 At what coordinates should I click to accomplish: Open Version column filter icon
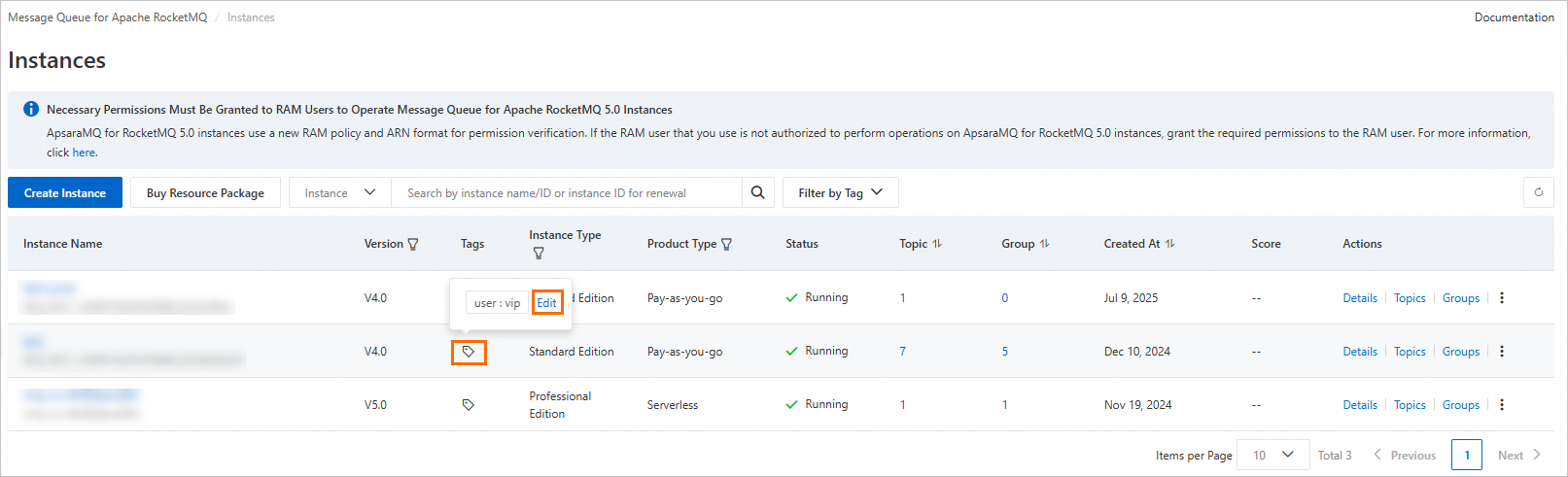(x=413, y=245)
